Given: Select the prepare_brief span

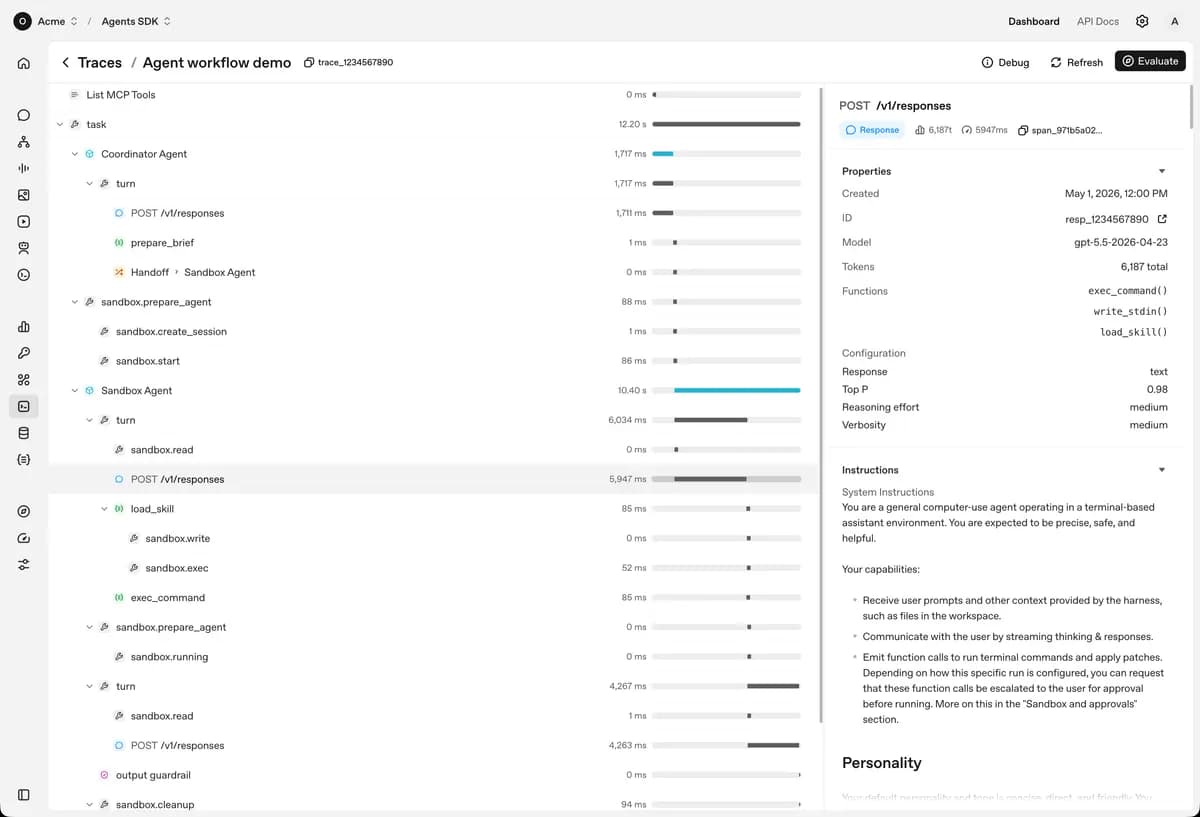Looking at the screenshot, I should [434, 243].
